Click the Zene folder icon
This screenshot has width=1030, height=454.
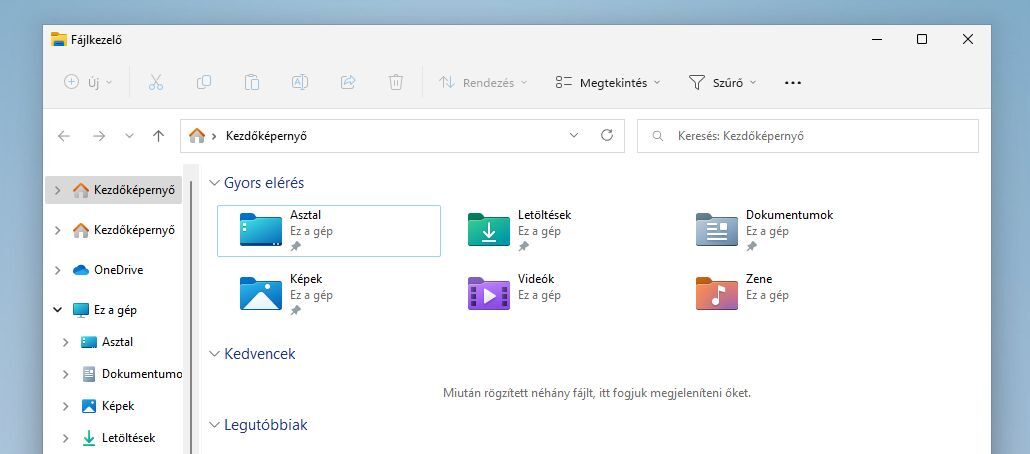pyautogui.click(x=717, y=293)
